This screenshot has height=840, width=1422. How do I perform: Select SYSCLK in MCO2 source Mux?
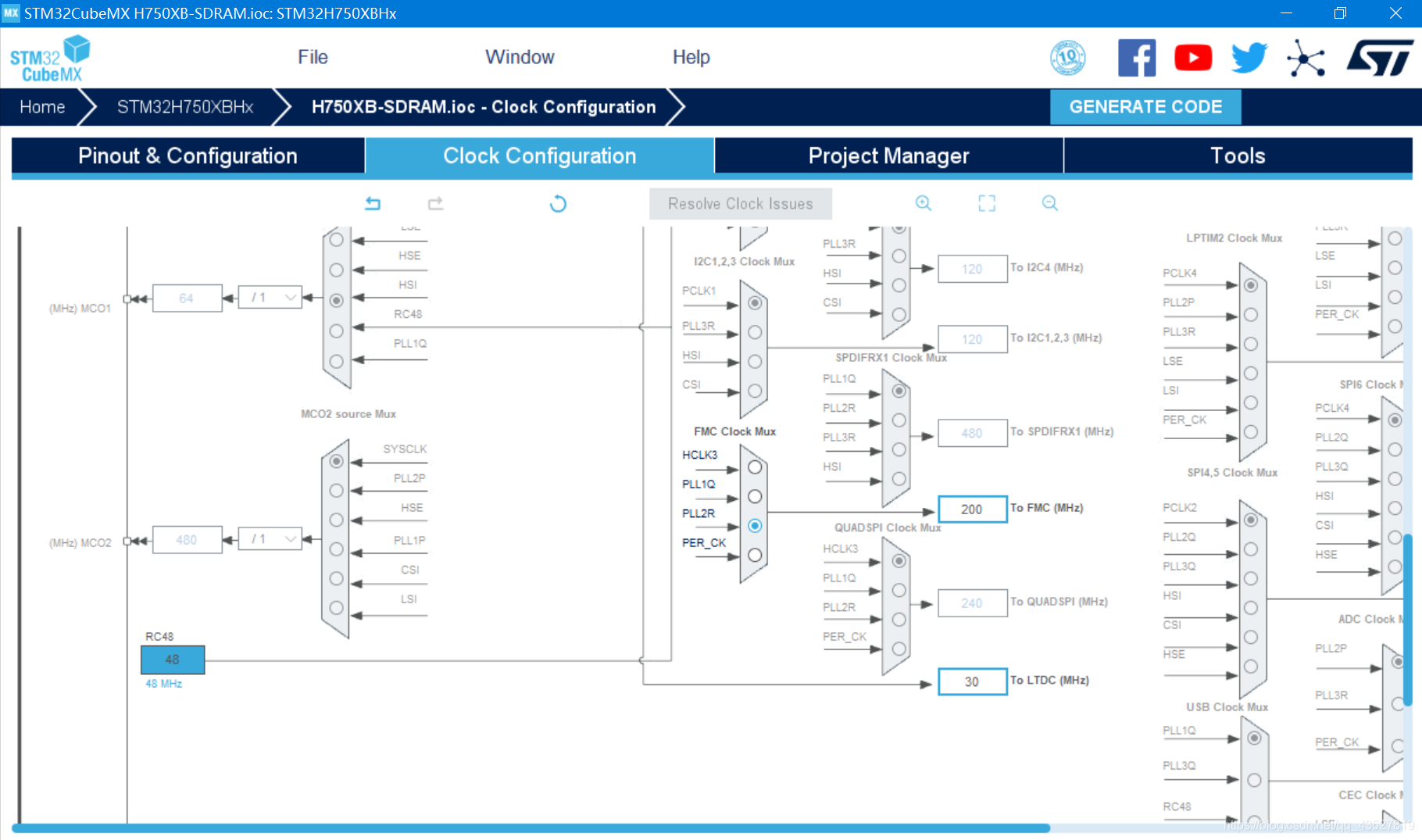(x=336, y=461)
